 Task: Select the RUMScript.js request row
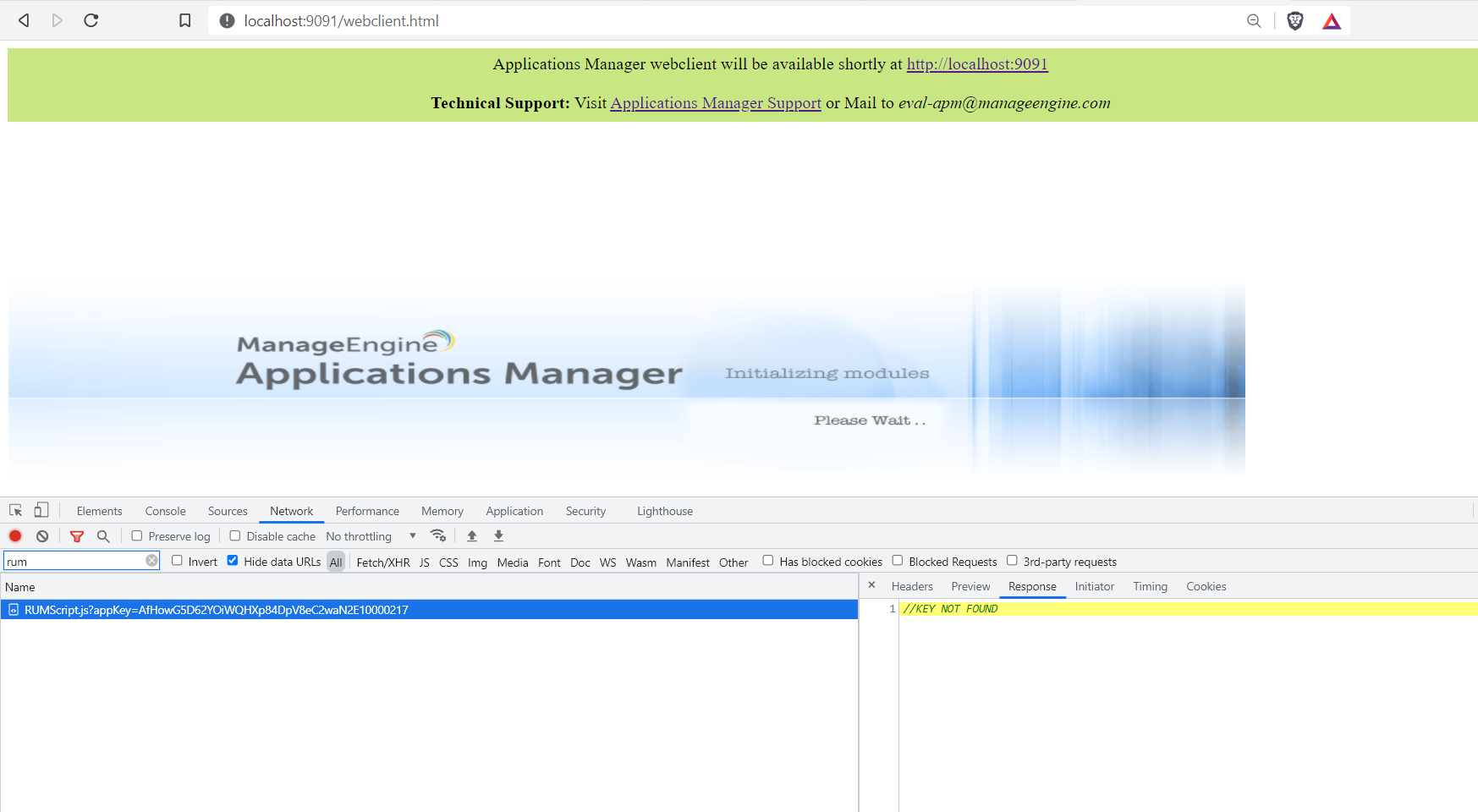[x=217, y=610]
